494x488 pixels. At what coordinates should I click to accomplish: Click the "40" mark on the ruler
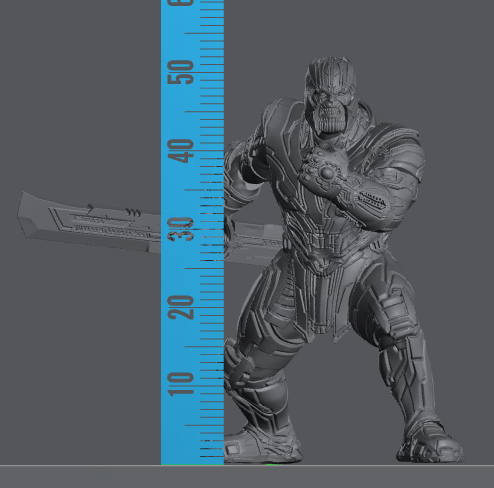[x=181, y=151]
